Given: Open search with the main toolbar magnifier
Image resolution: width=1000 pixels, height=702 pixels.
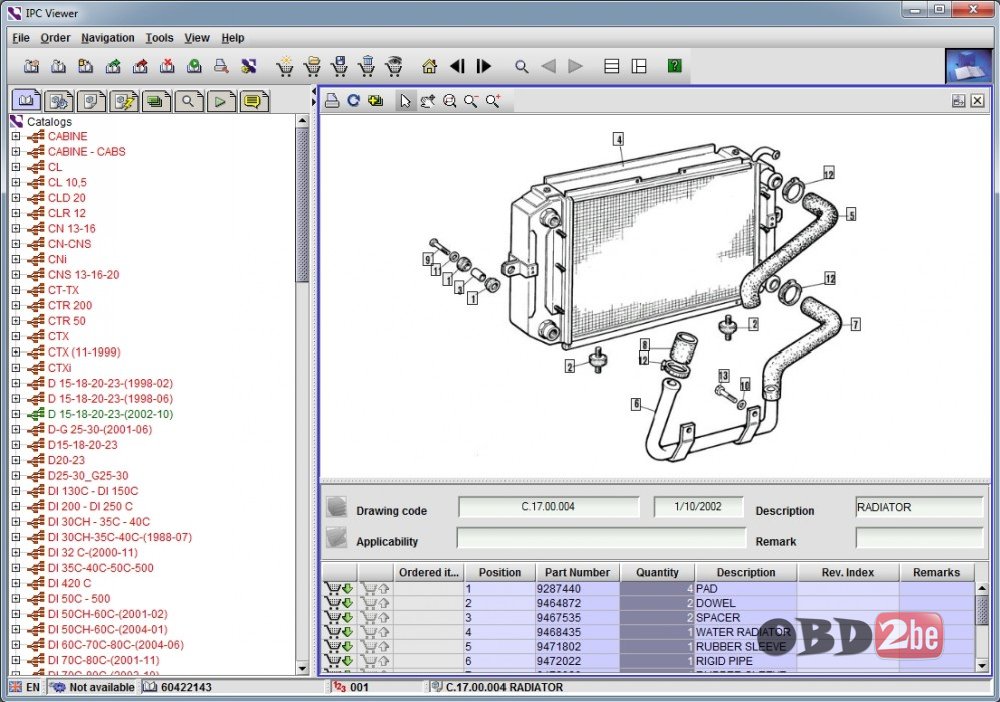Looking at the screenshot, I should (x=522, y=66).
